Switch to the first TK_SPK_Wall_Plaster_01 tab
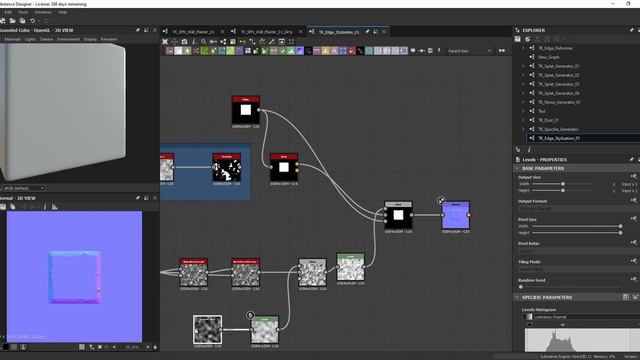This screenshot has width=640, height=360. [193, 31]
